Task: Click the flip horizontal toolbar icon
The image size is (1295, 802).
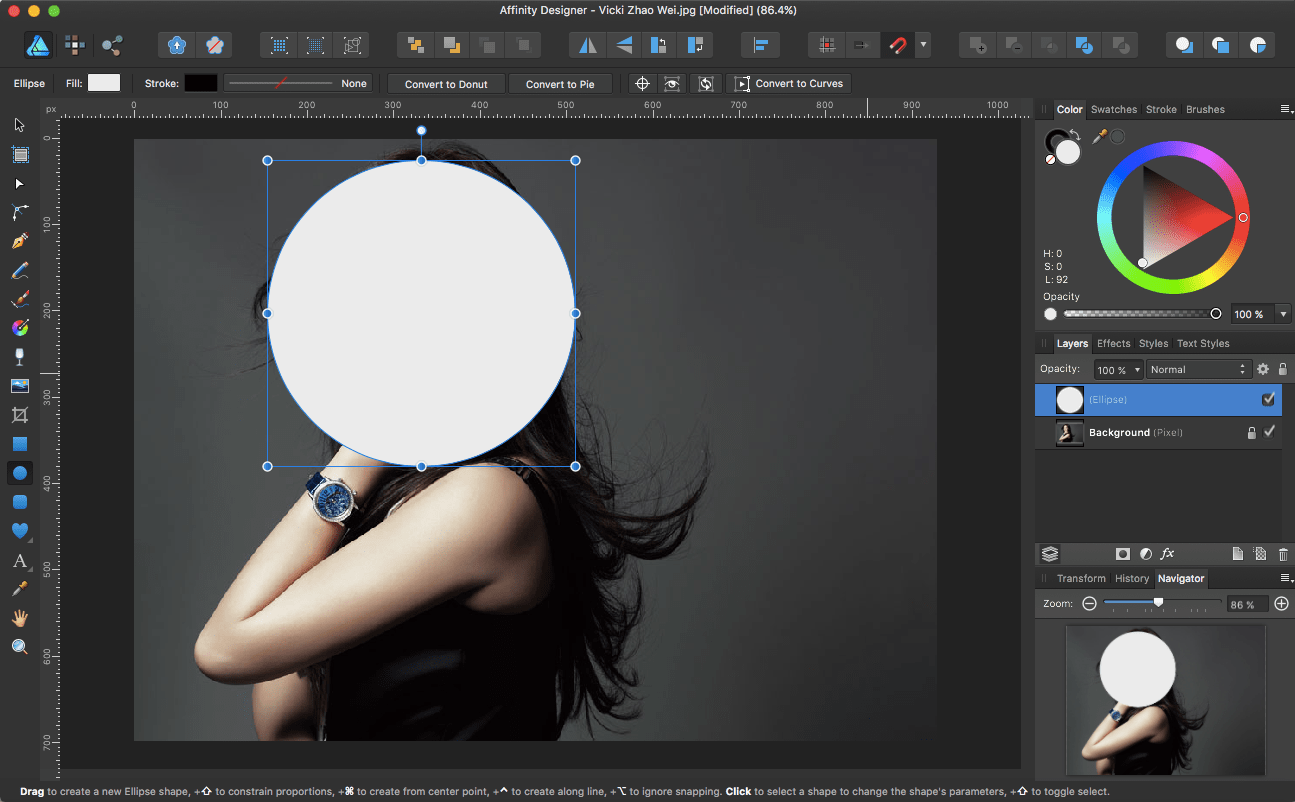Action: (586, 44)
